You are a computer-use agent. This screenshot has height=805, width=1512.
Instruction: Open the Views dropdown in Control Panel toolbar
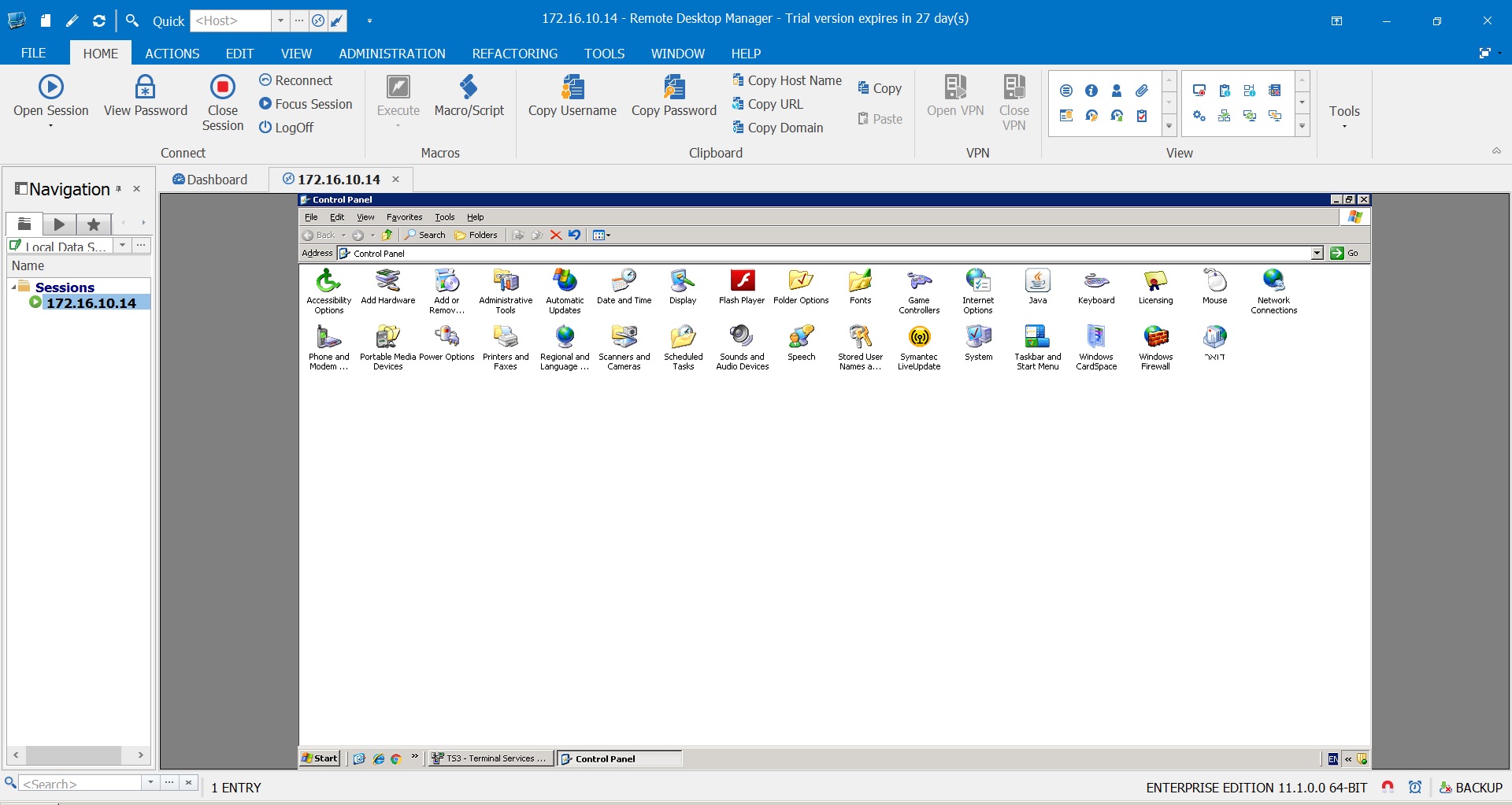(602, 235)
